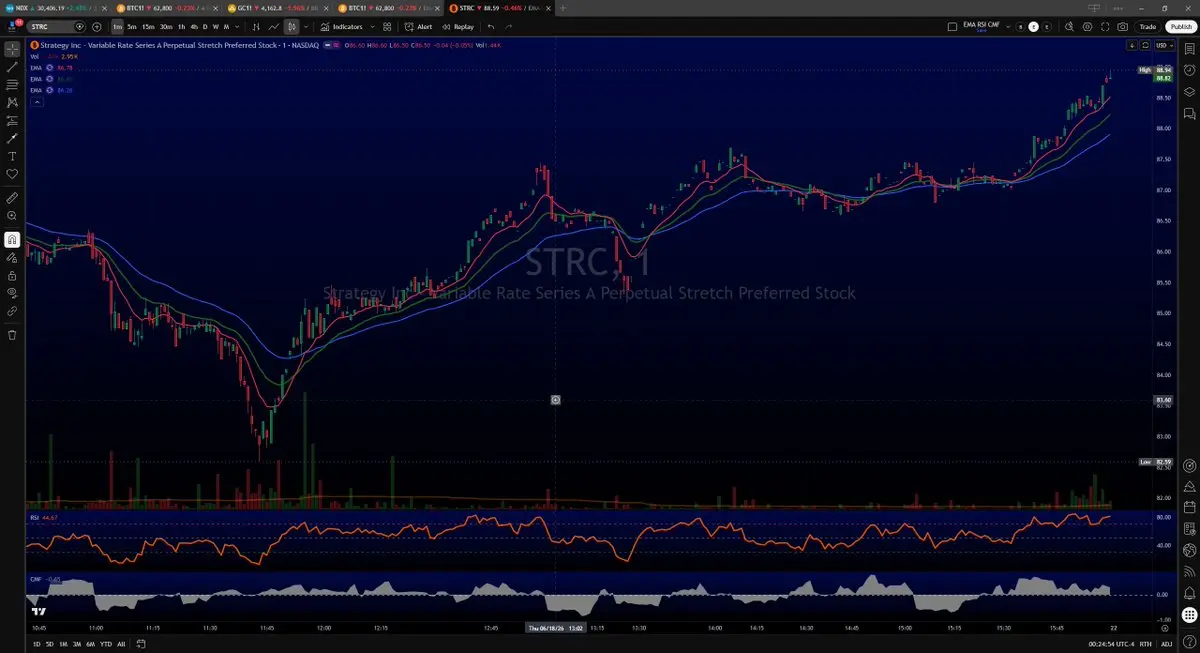1200x653 pixels.
Task: Take a chart snapshot with camera icon
Action: pos(1123,27)
